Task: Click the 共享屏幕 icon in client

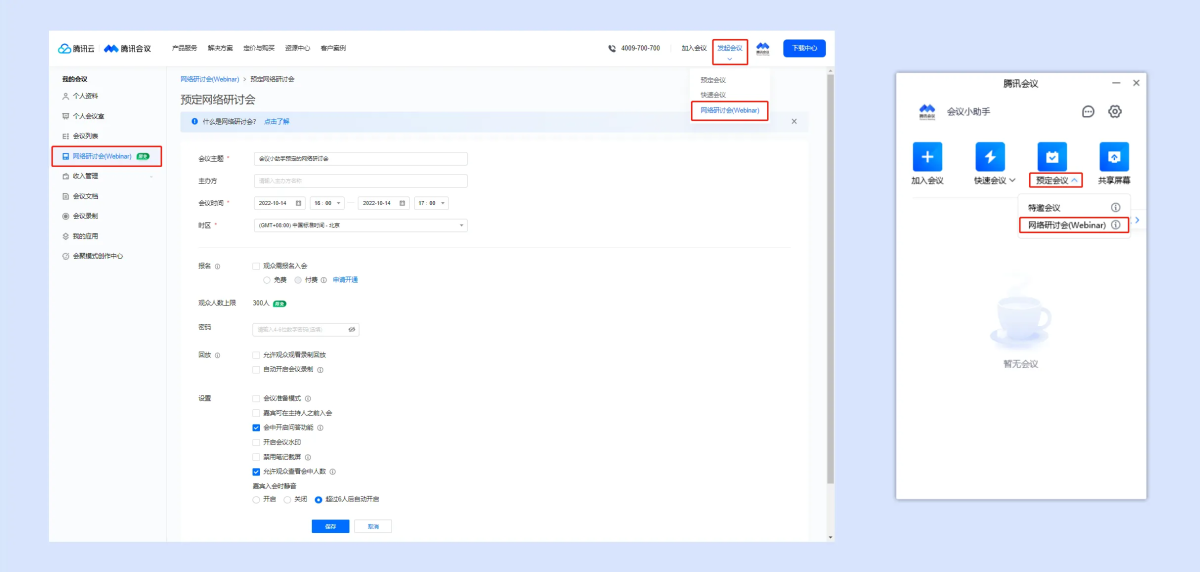Action: 1114,157
